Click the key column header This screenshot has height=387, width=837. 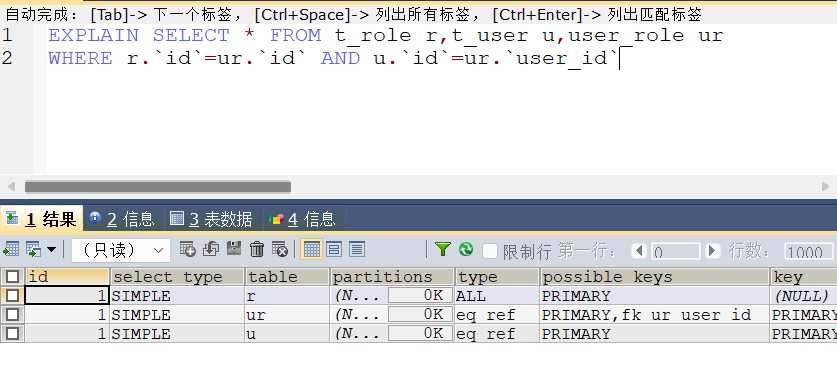click(803, 277)
